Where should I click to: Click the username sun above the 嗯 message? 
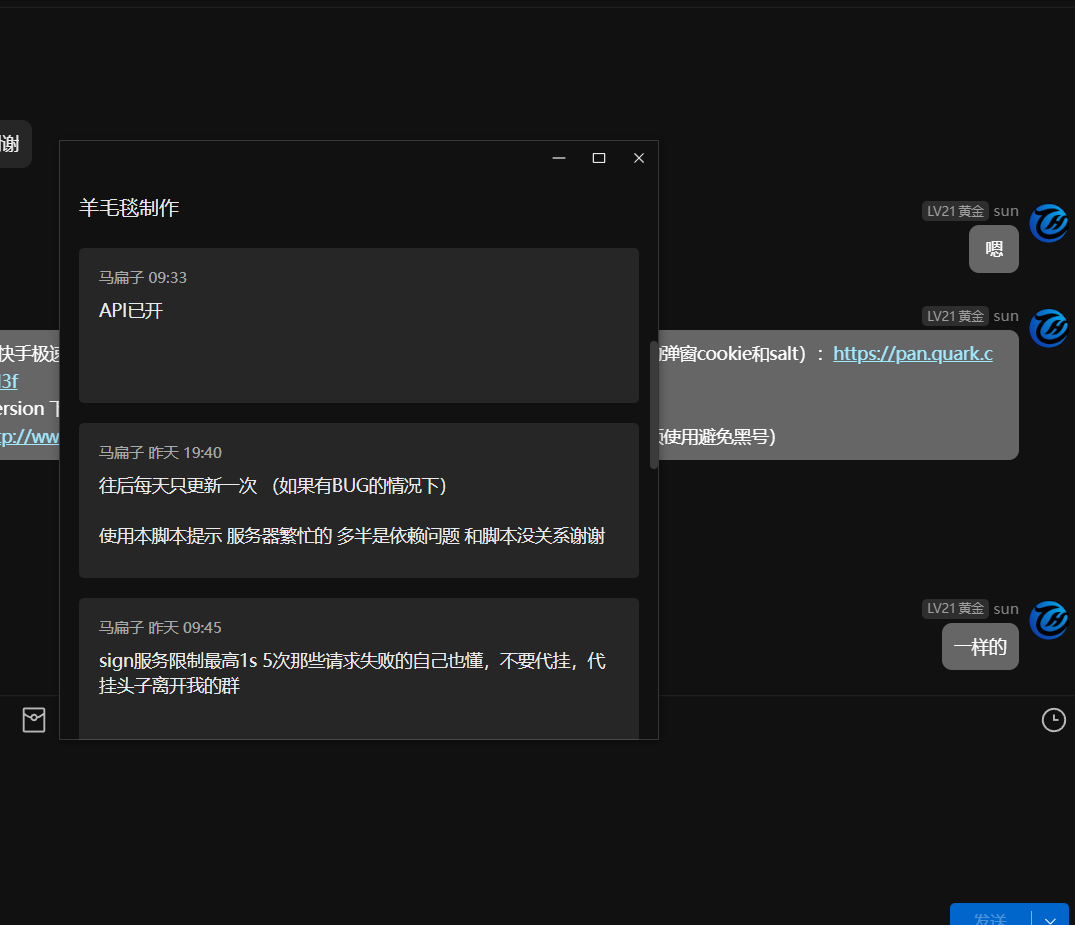pyautogui.click(x=1006, y=211)
